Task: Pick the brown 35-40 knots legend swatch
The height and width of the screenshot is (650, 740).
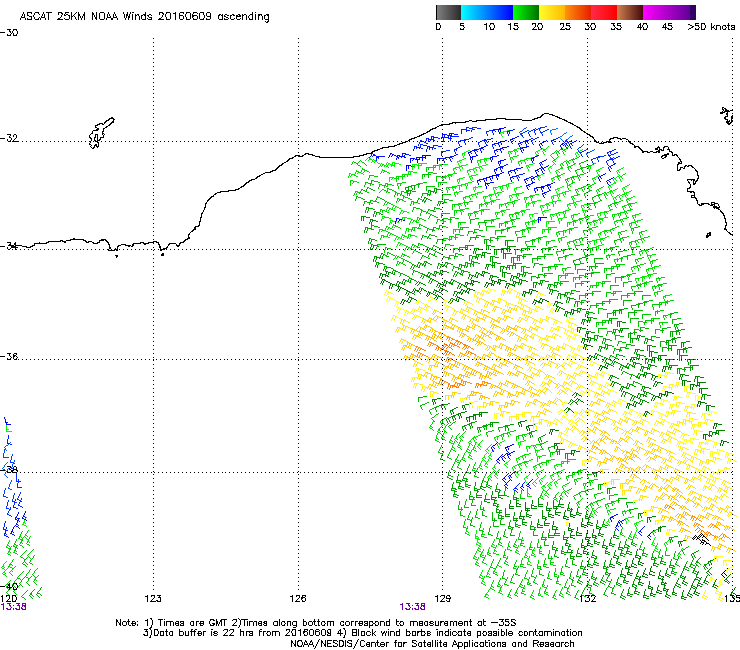Action: tap(630, 12)
